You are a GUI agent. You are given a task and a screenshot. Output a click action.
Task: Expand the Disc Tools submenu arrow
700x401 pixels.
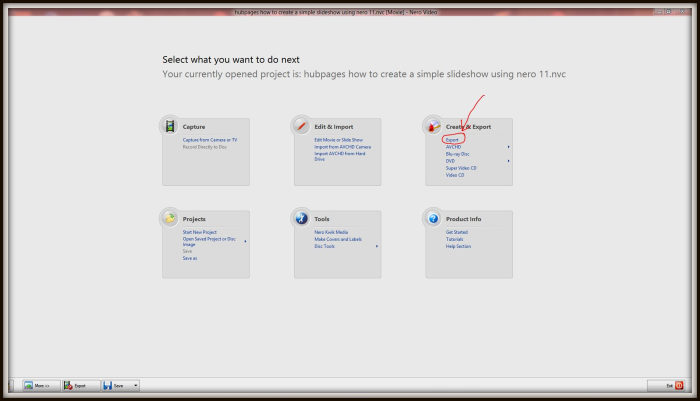click(377, 246)
